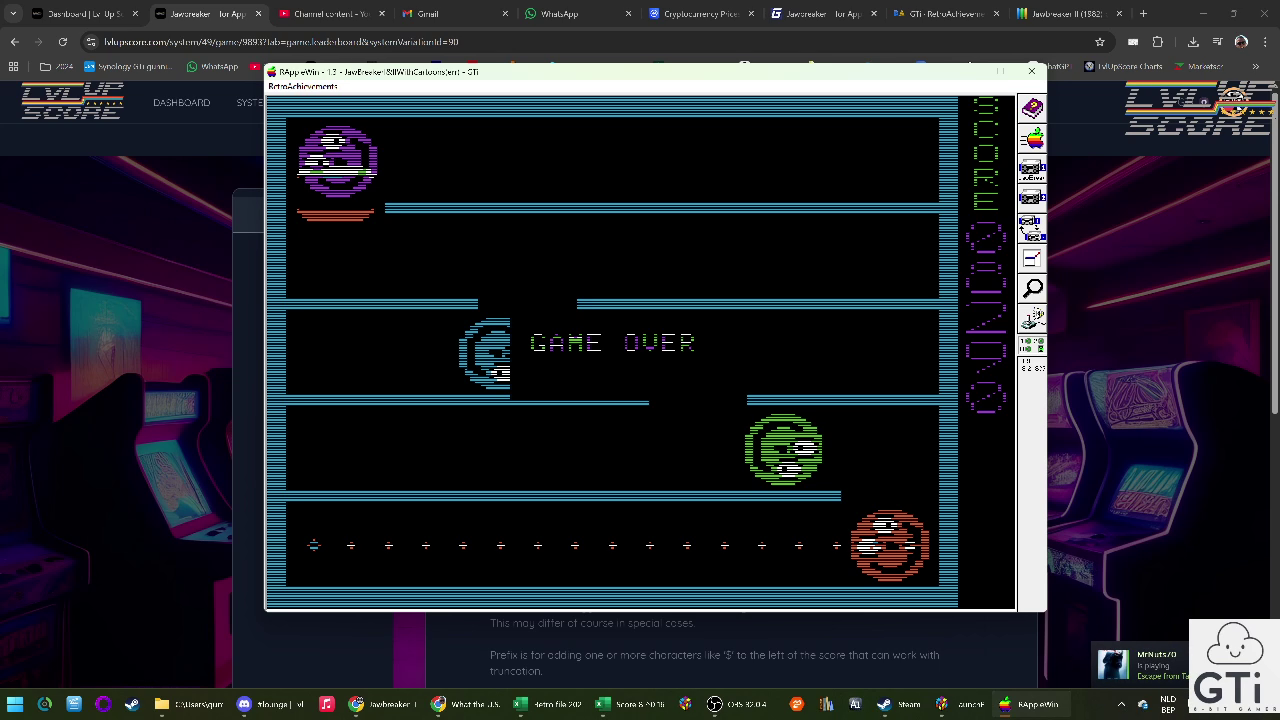Reload the current browser page
The width and height of the screenshot is (1280, 720).
pyautogui.click(x=62, y=42)
